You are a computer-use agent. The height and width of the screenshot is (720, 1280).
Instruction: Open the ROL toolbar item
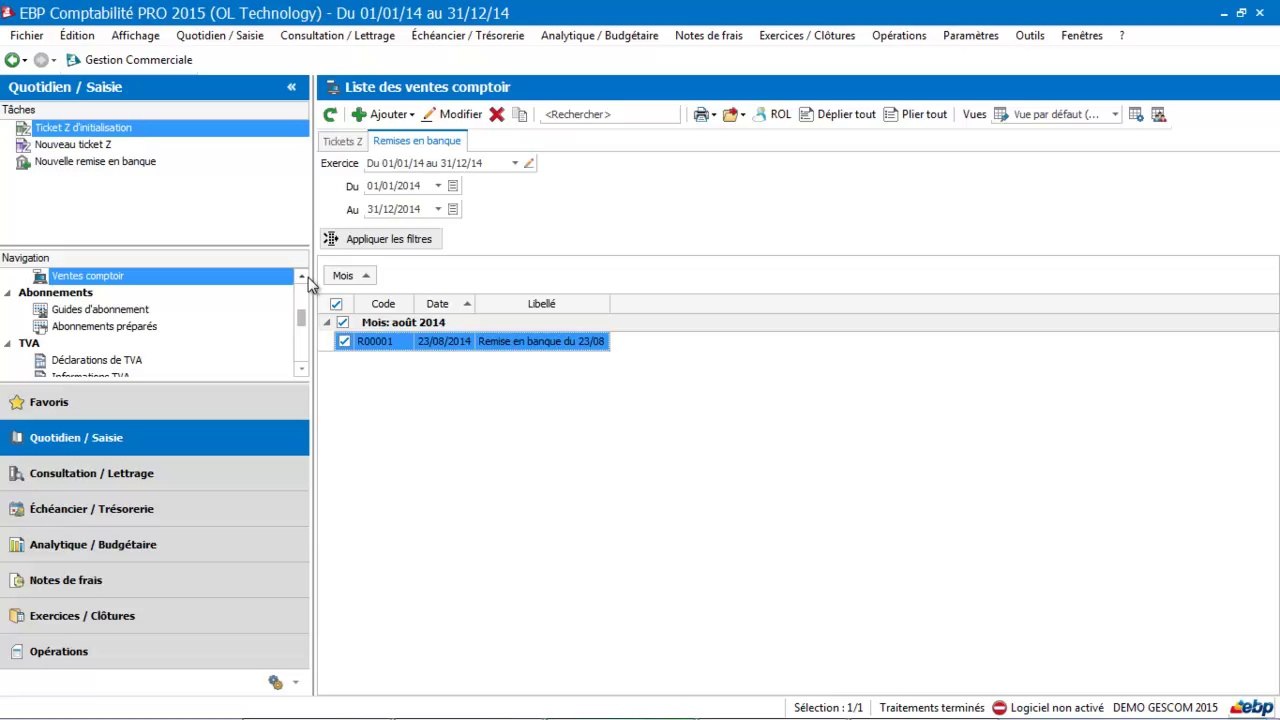point(772,115)
